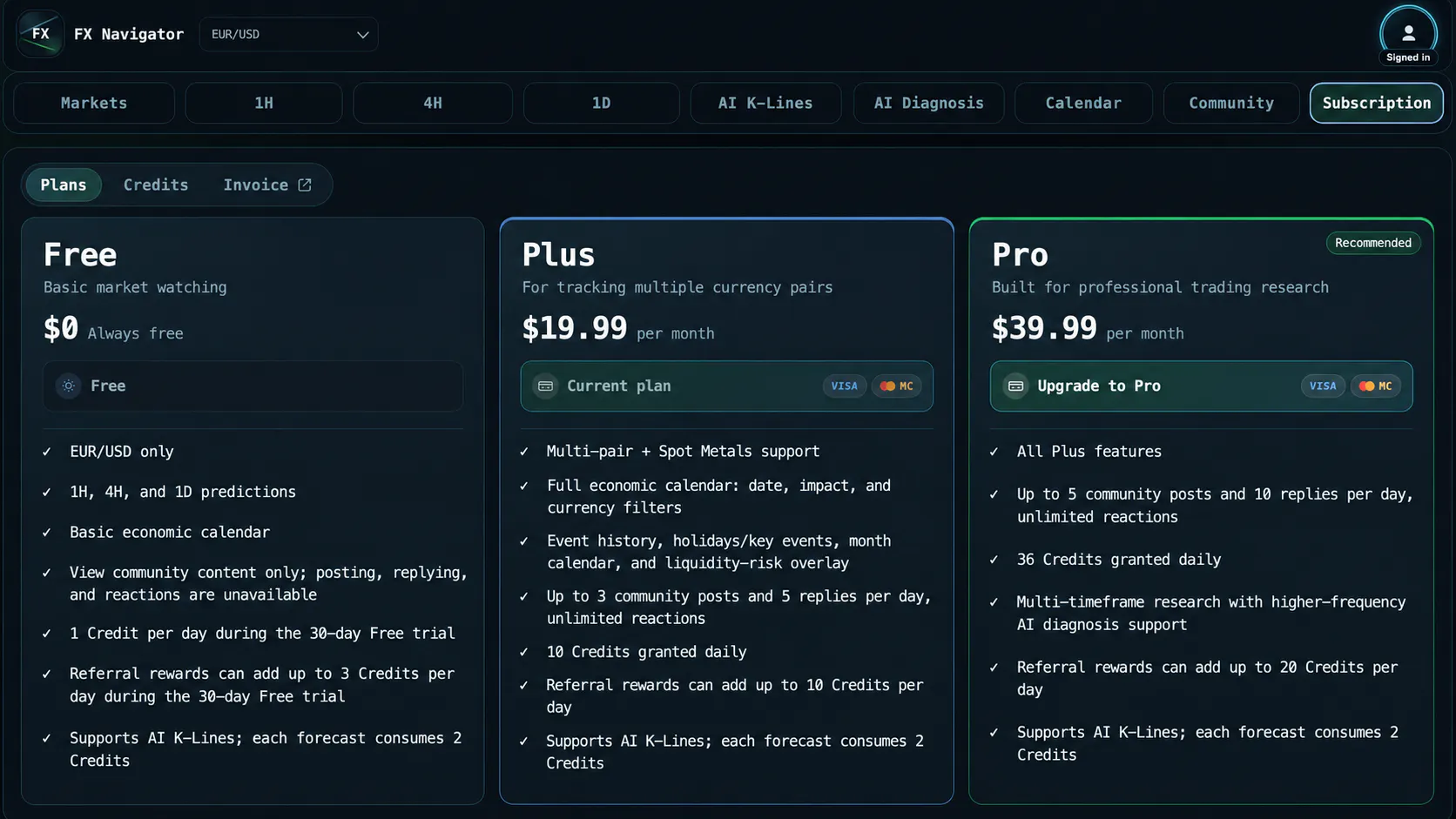This screenshot has width=1456, height=819.
Task: Open the Community tab
Action: 1231,103
